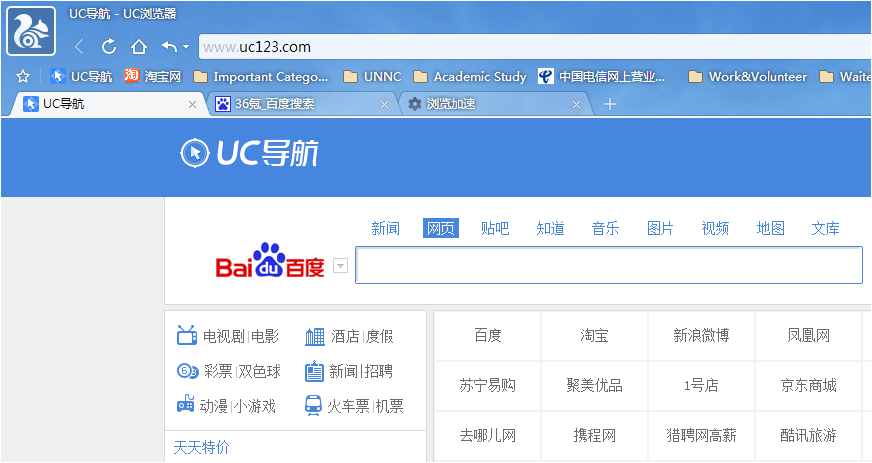Open the Work&Volunteer bookmark folder
872x463 pixels.
point(747,77)
